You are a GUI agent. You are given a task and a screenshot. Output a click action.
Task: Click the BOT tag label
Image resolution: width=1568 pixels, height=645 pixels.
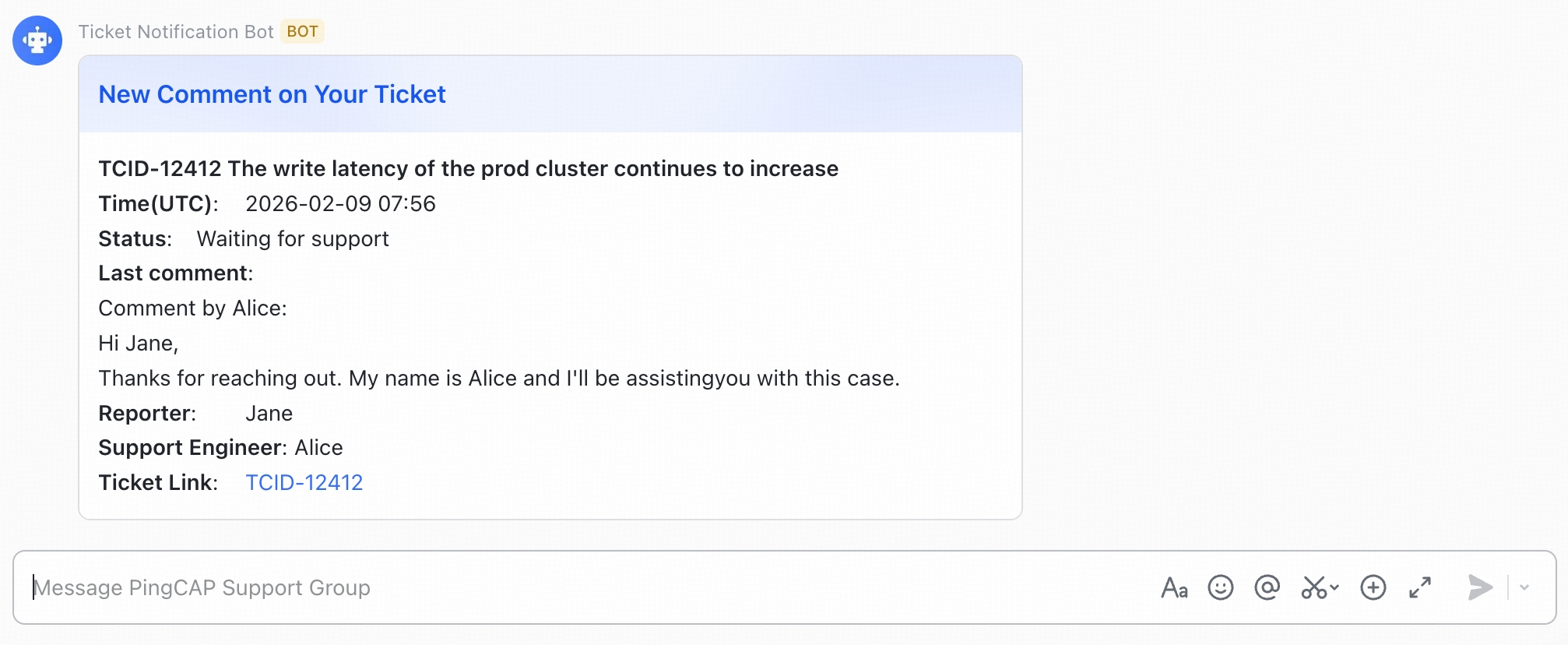tap(302, 32)
